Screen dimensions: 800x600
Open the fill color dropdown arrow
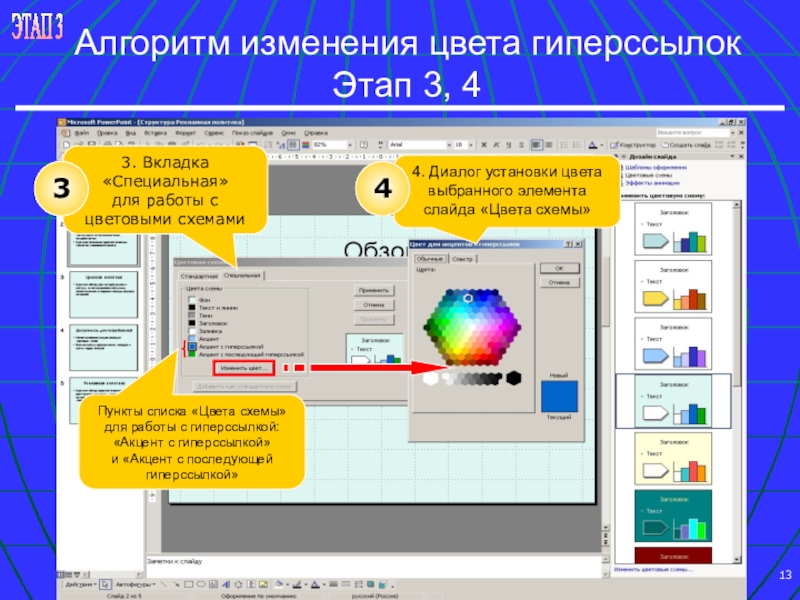[287, 585]
